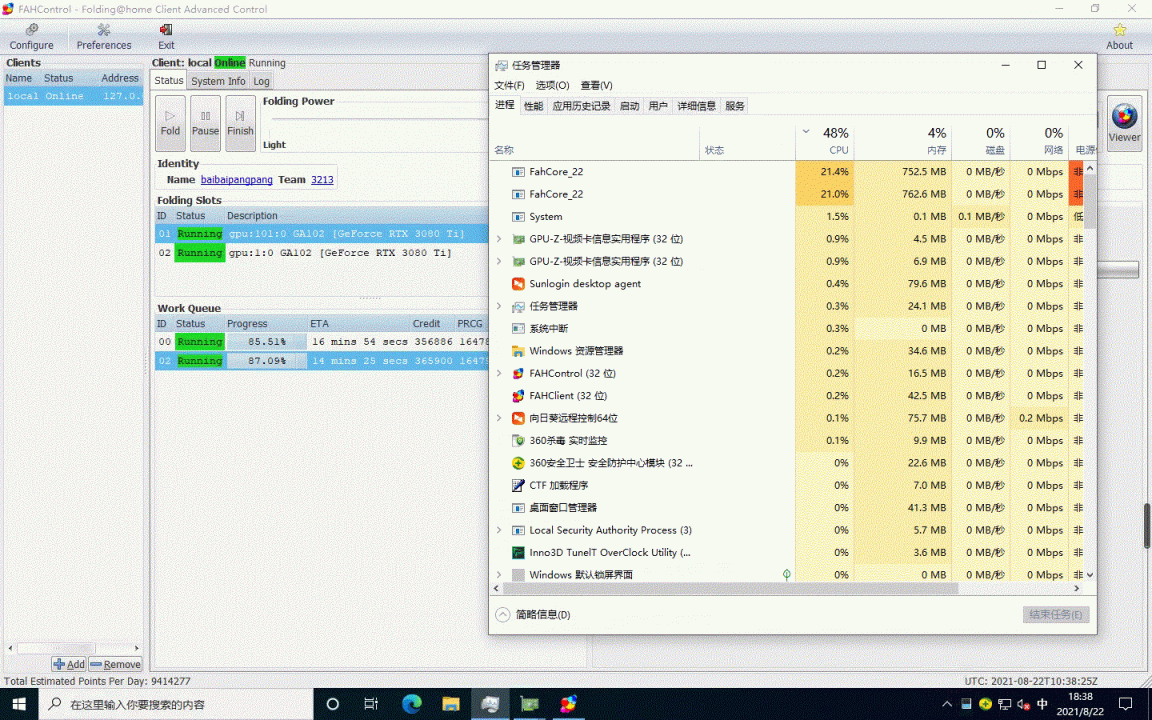Expand the FAHControl (32 位) process
Image resolution: width=1152 pixels, height=720 pixels.
point(500,373)
